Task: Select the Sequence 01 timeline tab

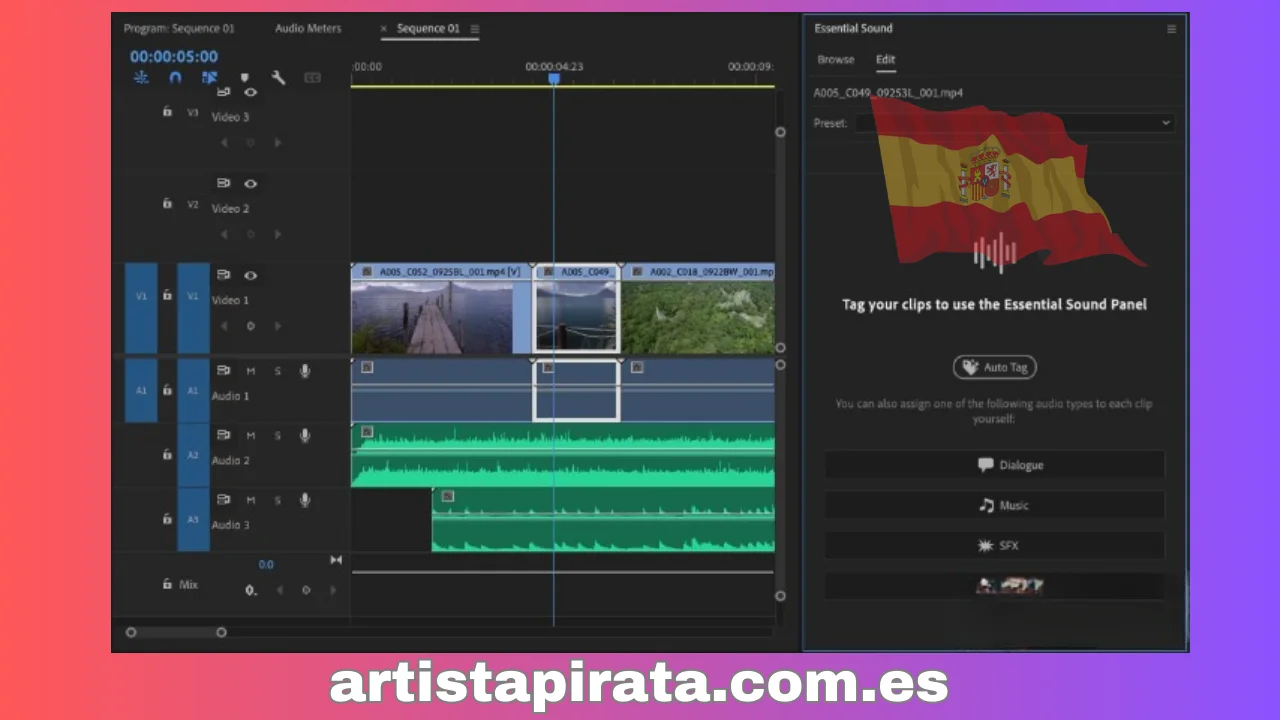Action: (428, 28)
